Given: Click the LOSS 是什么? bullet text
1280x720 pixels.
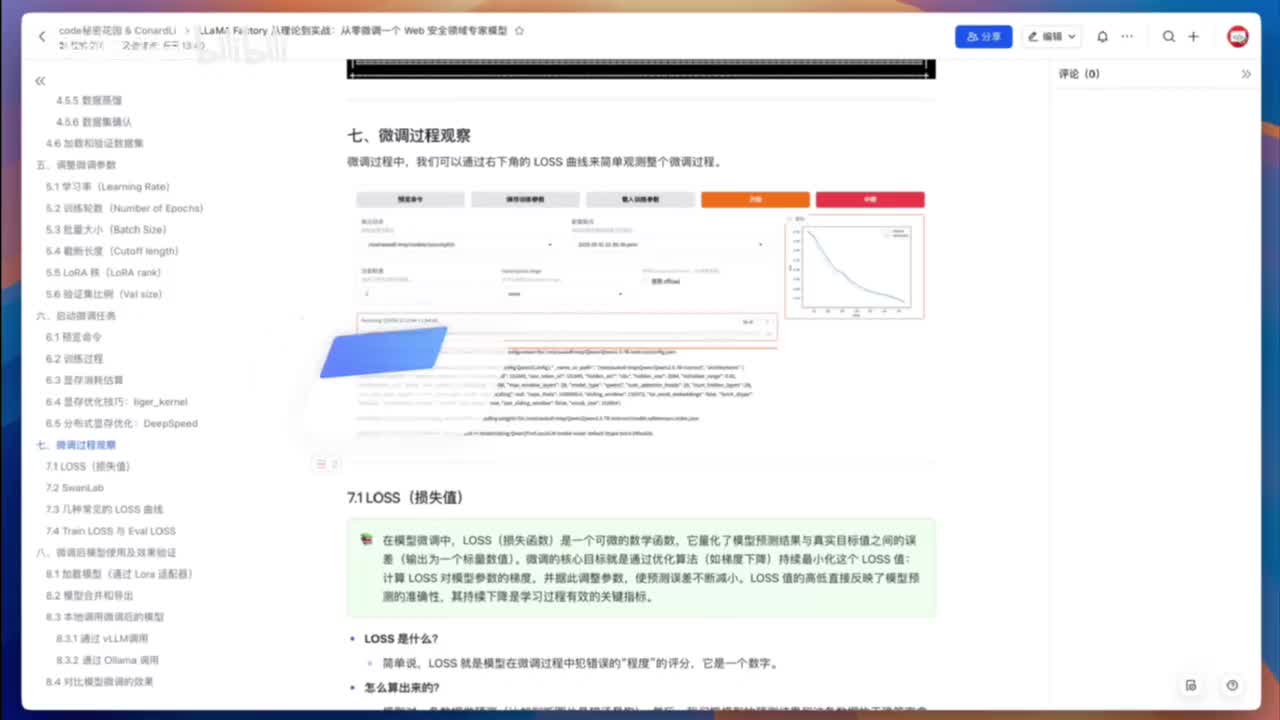Looking at the screenshot, I should point(401,639).
